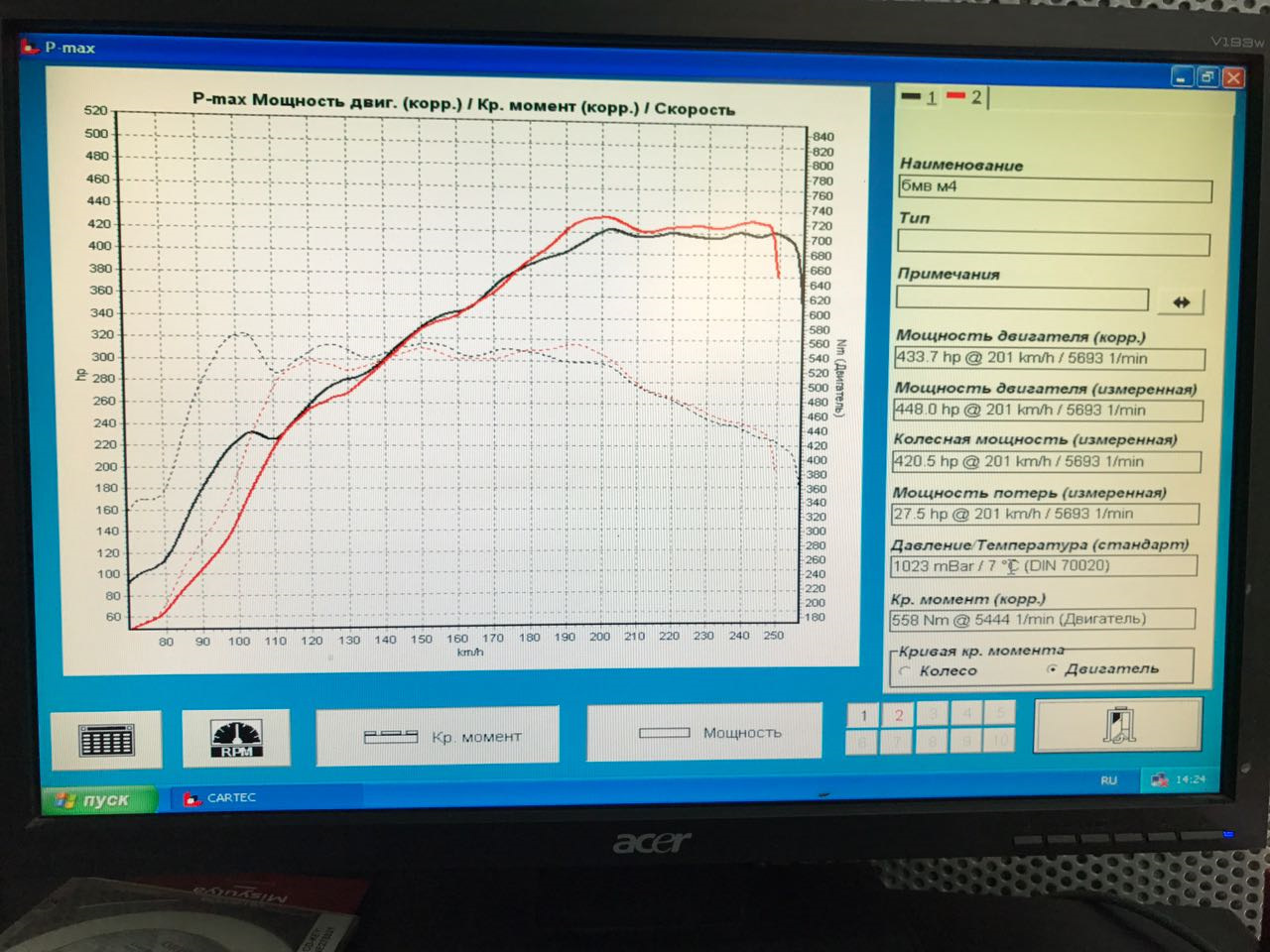The width and height of the screenshot is (1270, 952).
Task: Click the wheel power 420.5 hp field
Action: coord(1046,461)
